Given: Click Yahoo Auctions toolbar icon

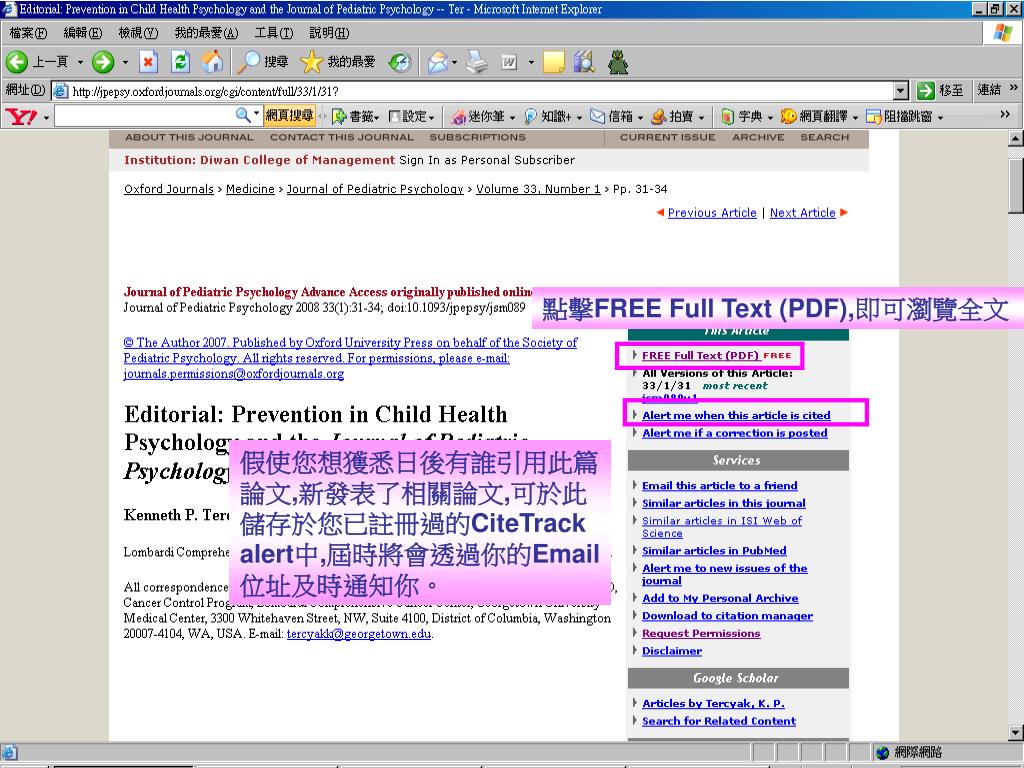Looking at the screenshot, I should coord(659,117).
